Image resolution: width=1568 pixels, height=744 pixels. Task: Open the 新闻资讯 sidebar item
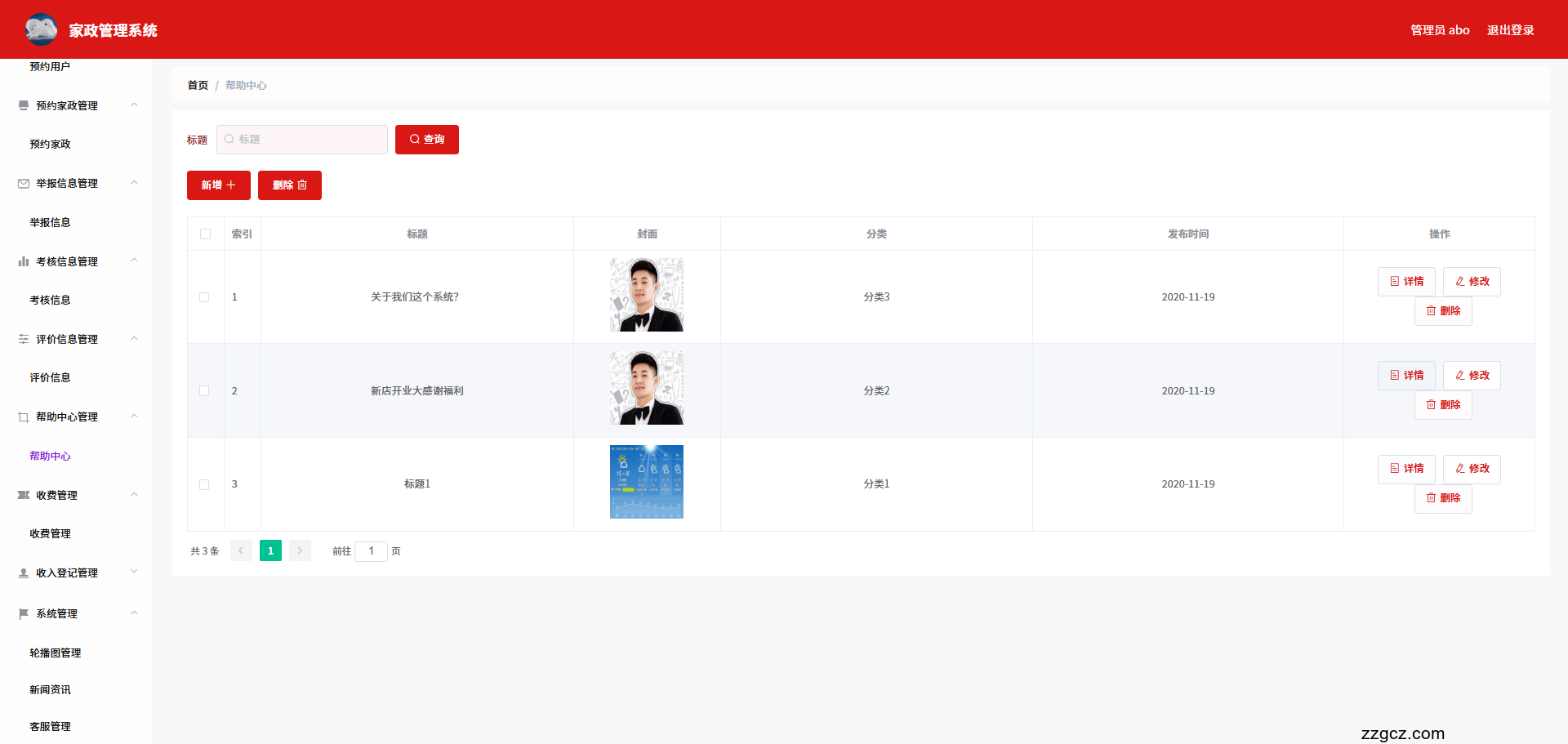tap(51, 689)
